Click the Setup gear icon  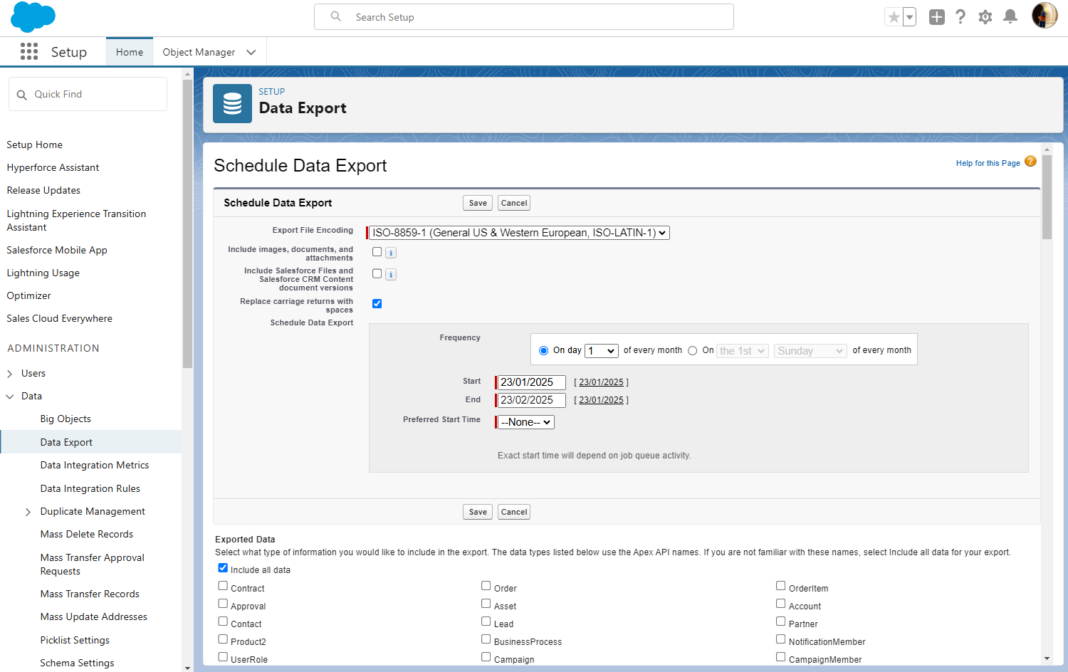tap(985, 16)
